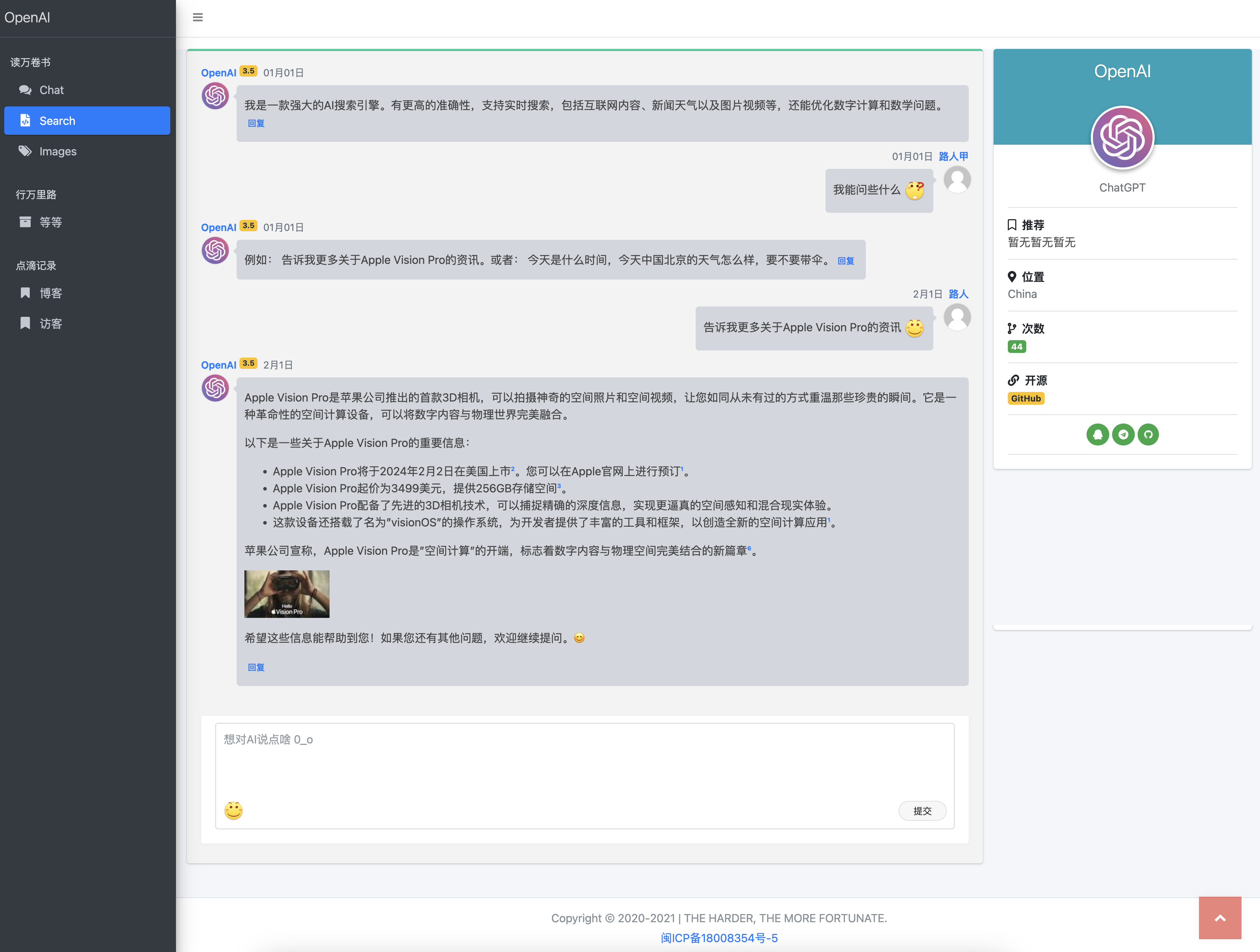Click the Images tags icon
Viewport: 1260px width, 952px height.
pos(25,151)
